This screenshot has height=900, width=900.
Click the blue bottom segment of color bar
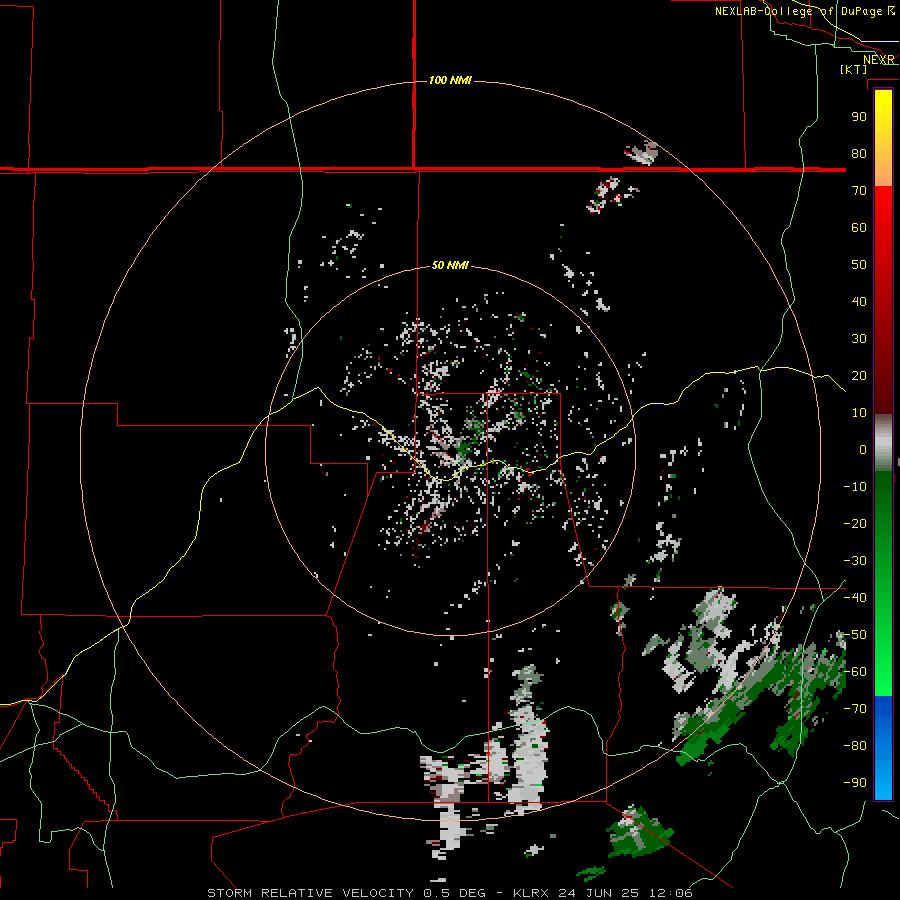click(x=883, y=747)
